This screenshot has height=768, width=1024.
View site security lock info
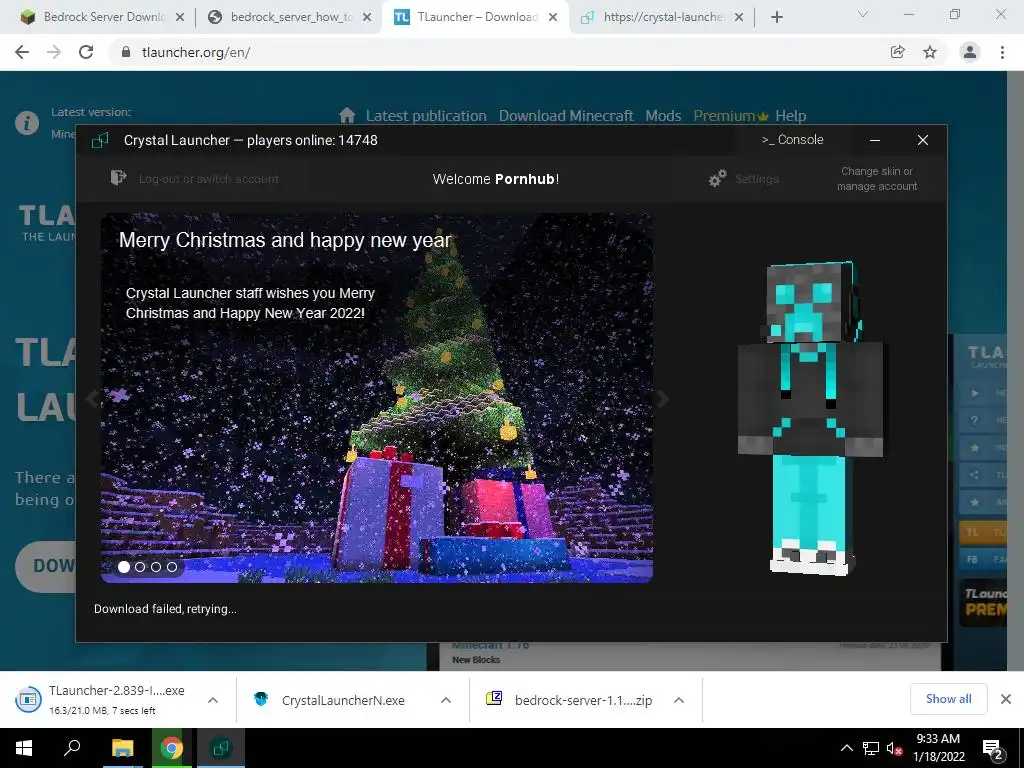[x=126, y=52]
